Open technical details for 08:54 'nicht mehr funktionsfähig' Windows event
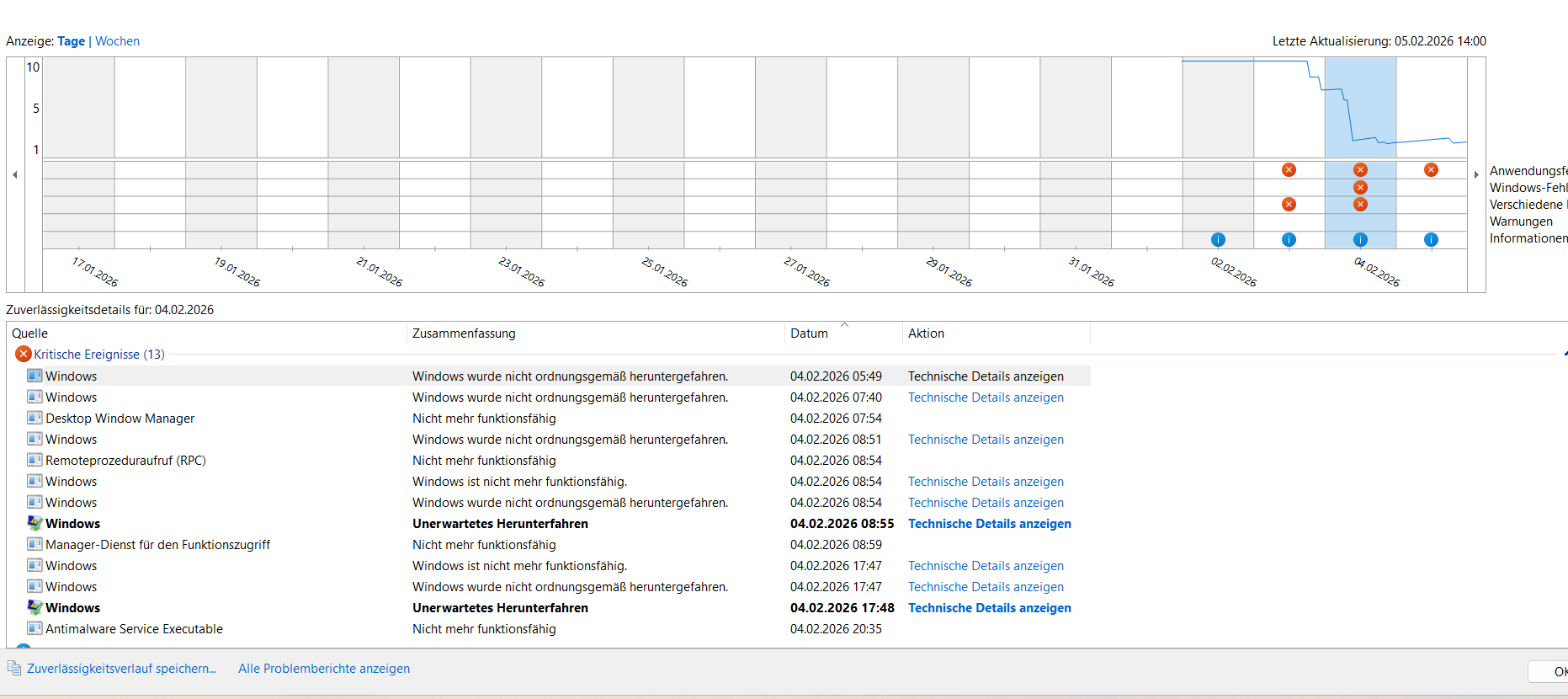Screen dimensions: 1568x699 point(986,482)
